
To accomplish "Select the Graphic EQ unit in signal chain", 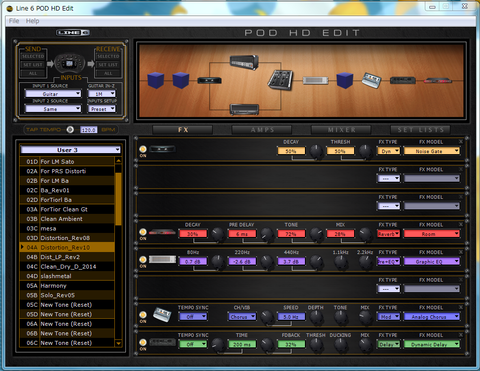I will click(x=315, y=80).
